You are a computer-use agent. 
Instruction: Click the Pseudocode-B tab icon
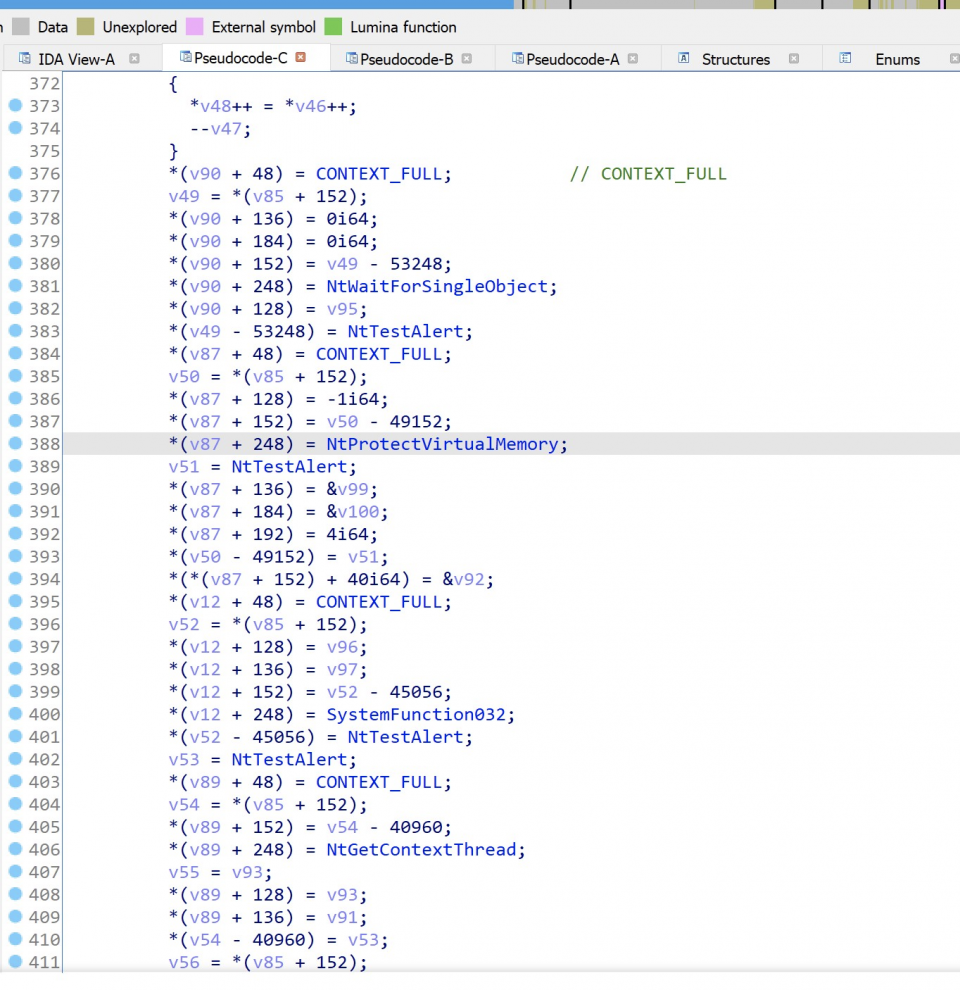352,58
